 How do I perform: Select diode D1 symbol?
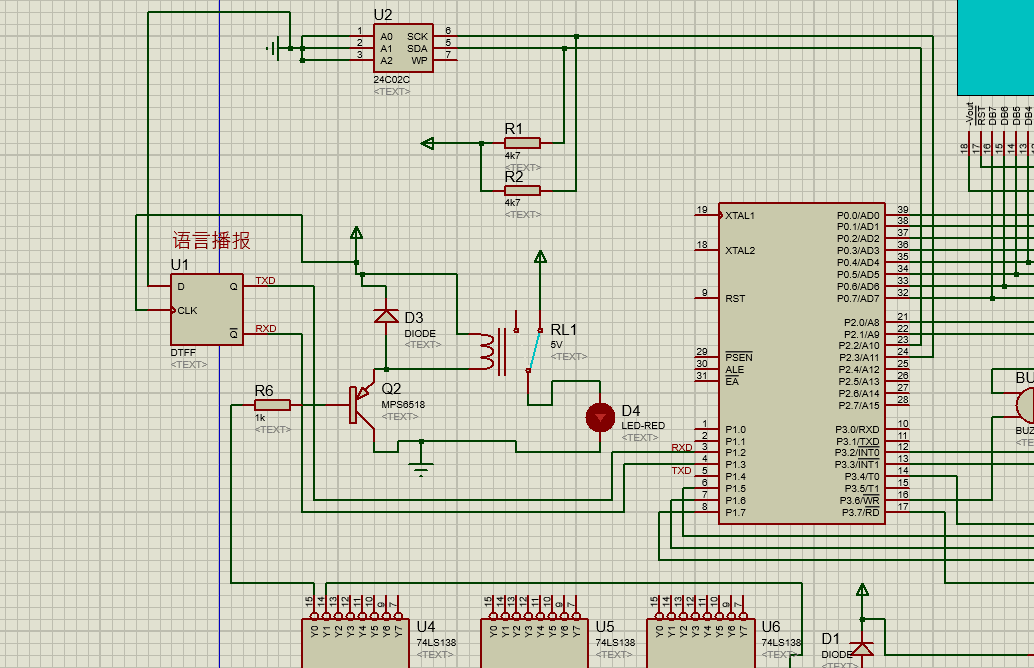pyautogui.click(x=862, y=649)
